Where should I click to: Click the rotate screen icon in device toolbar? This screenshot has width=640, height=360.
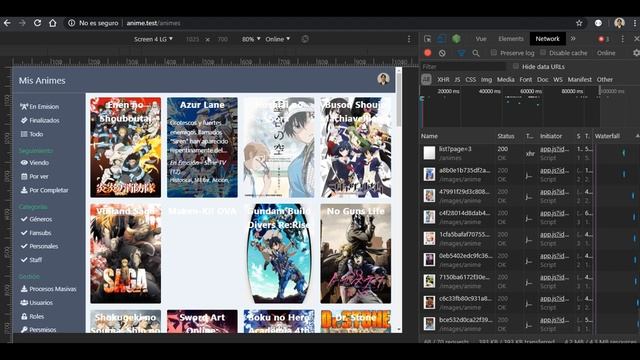(x=305, y=39)
